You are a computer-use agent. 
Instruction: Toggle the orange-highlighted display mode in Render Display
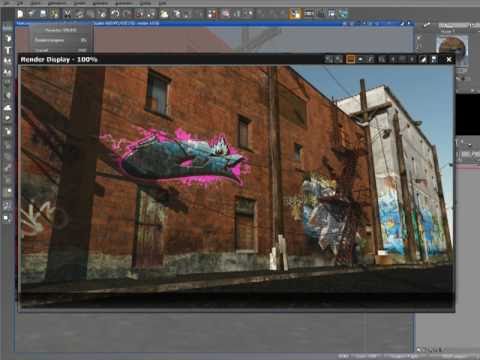click(x=350, y=59)
